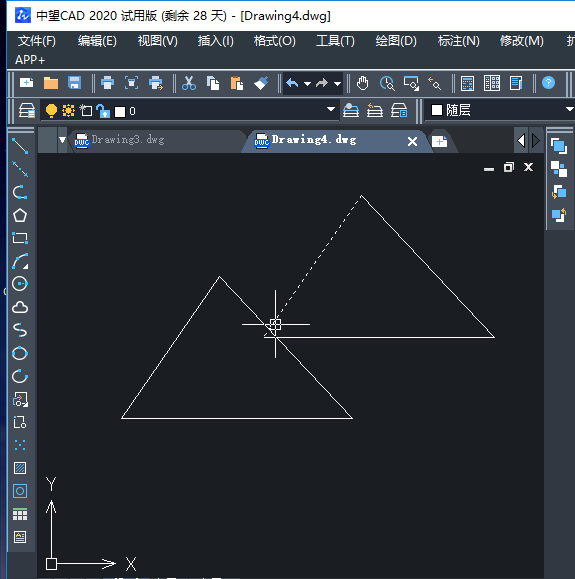Image resolution: width=575 pixels, height=579 pixels.
Task: Select the Create block tool
Action: [20, 422]
